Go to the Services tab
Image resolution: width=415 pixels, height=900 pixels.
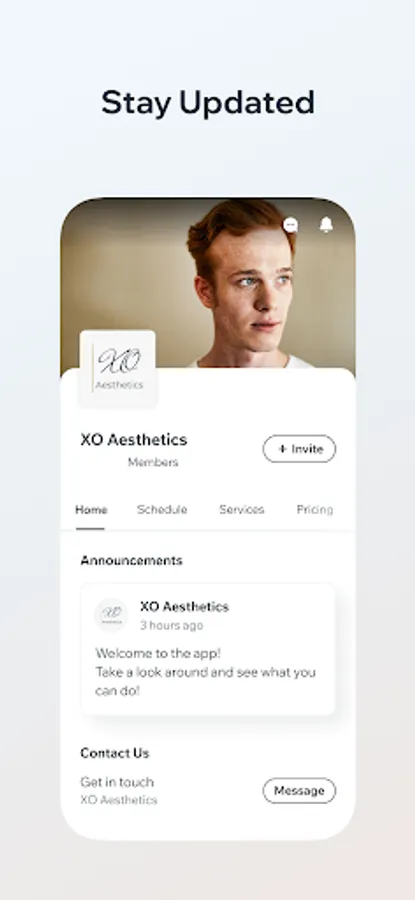(x=242, y=510)
